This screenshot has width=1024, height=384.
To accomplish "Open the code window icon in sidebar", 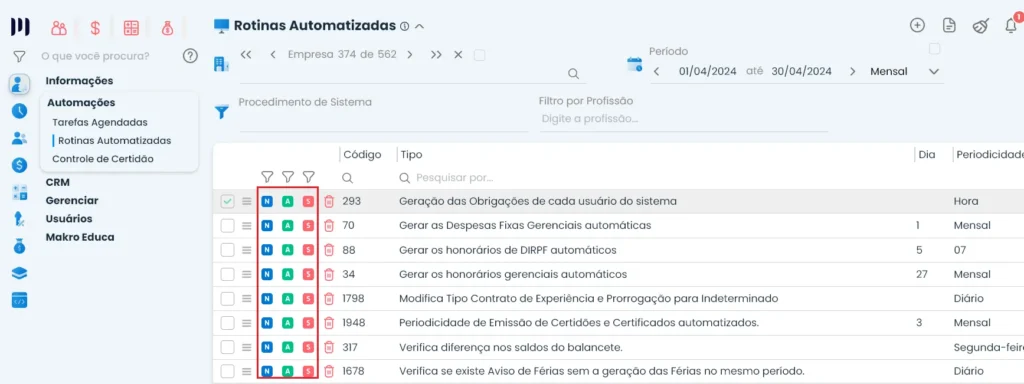I will click(20, 300).
